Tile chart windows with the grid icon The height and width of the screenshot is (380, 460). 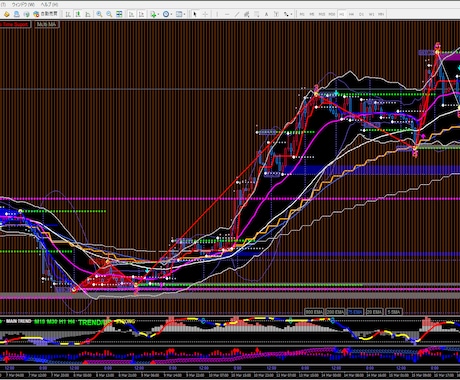tap(119, 14)
